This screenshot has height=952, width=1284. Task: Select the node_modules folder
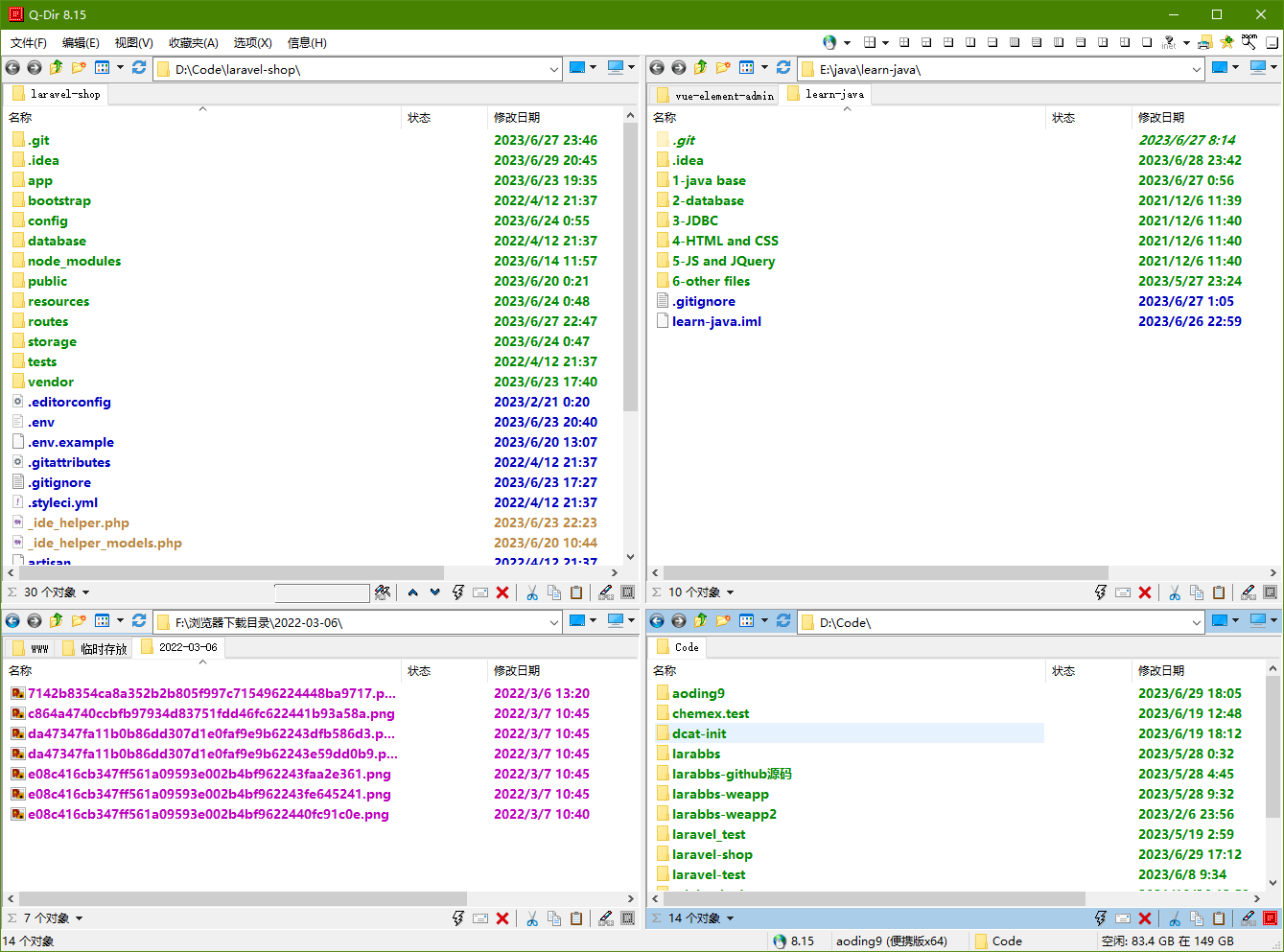click(74, 261)
